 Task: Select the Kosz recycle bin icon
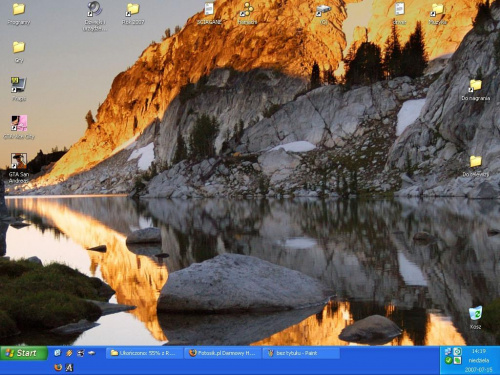tap(475, 318)
